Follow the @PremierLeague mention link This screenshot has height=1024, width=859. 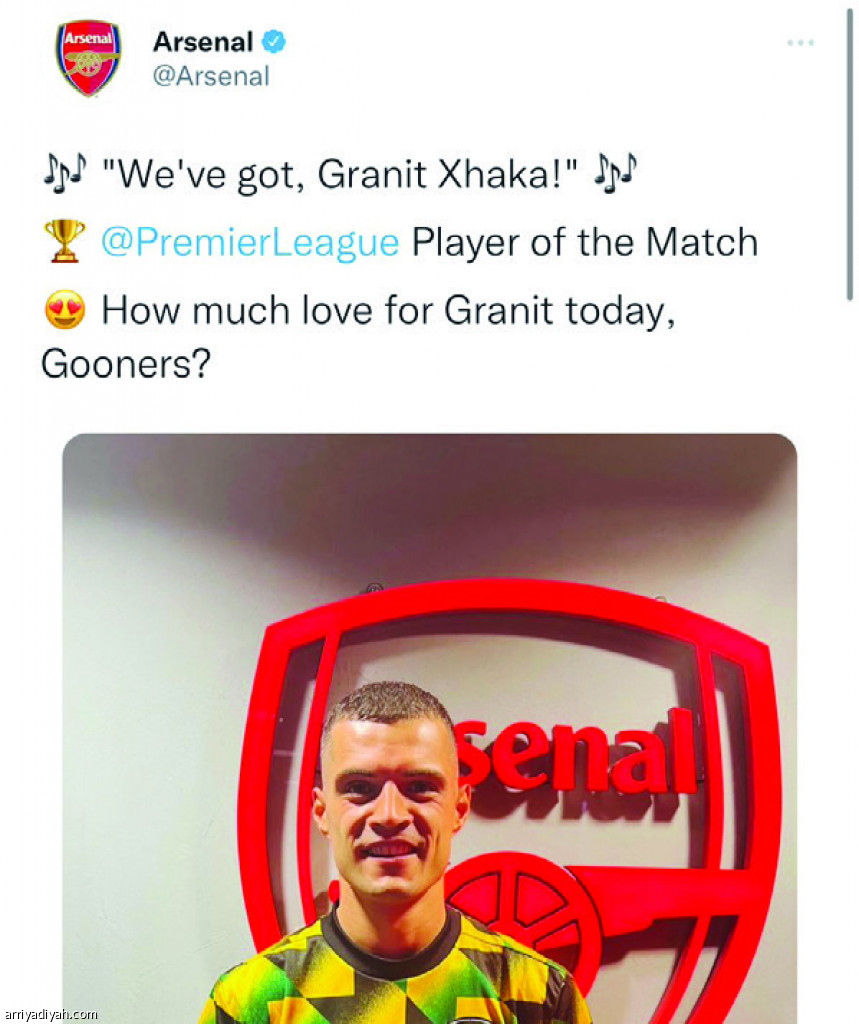[250, 242]
